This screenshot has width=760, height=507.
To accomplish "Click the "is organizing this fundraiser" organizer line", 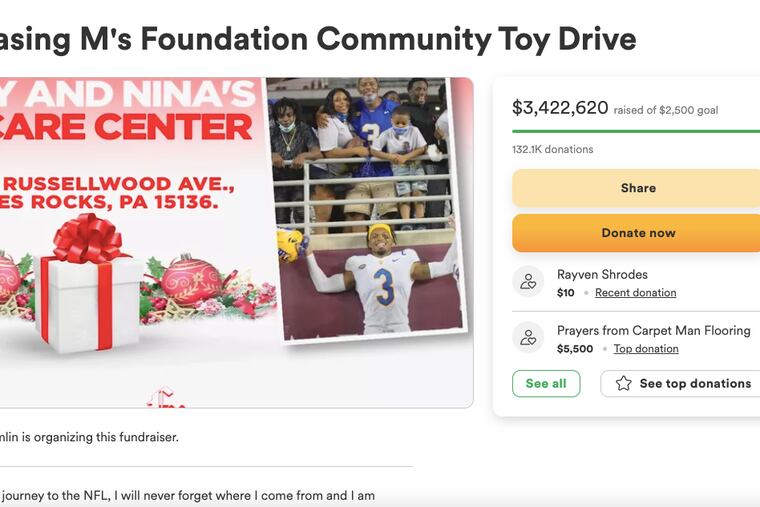I will (90, 437).
